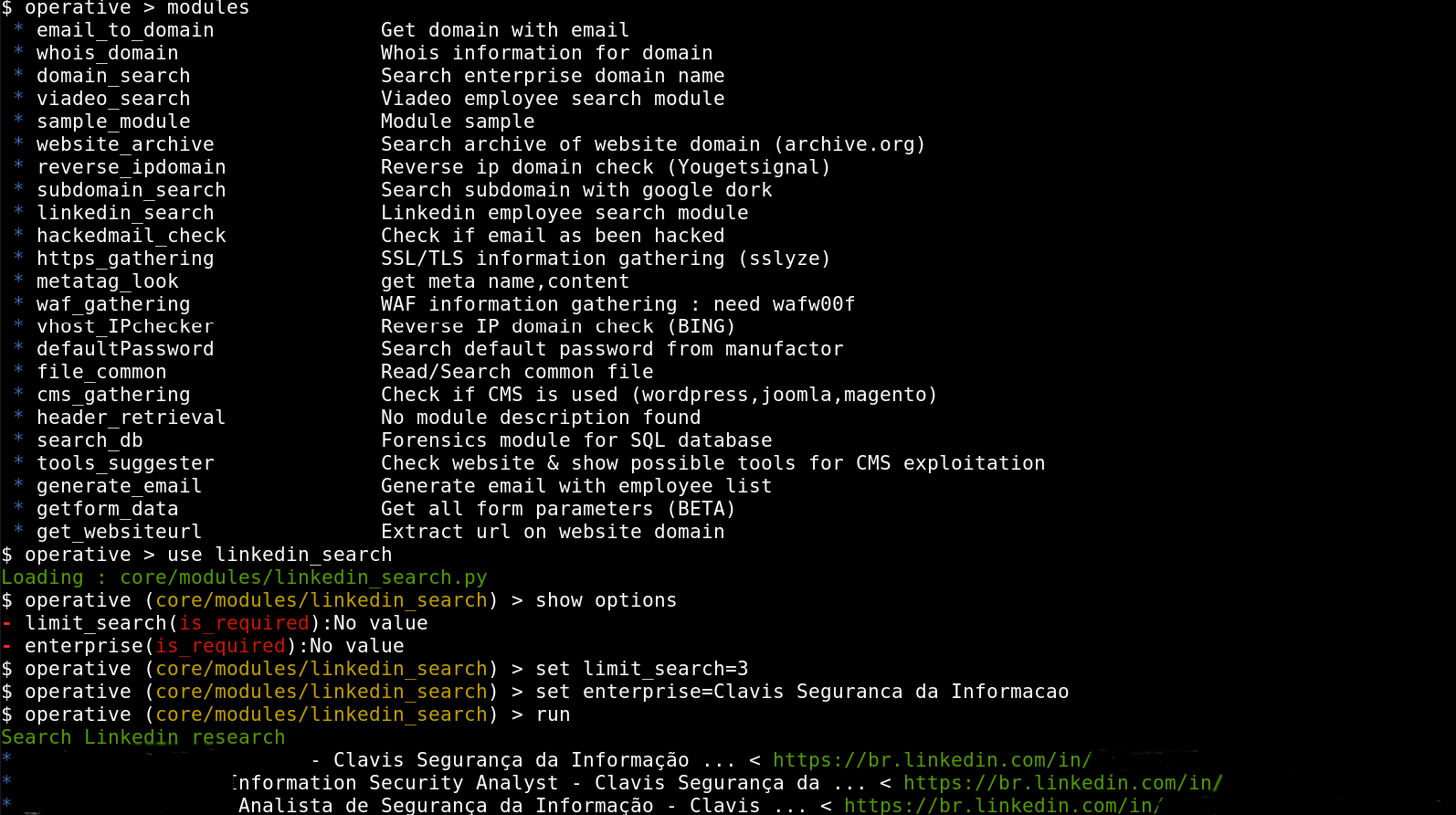This screenshot has height=815, width=1456.
Task: Click the waf_gathering module entry
Action: [113, 304]
